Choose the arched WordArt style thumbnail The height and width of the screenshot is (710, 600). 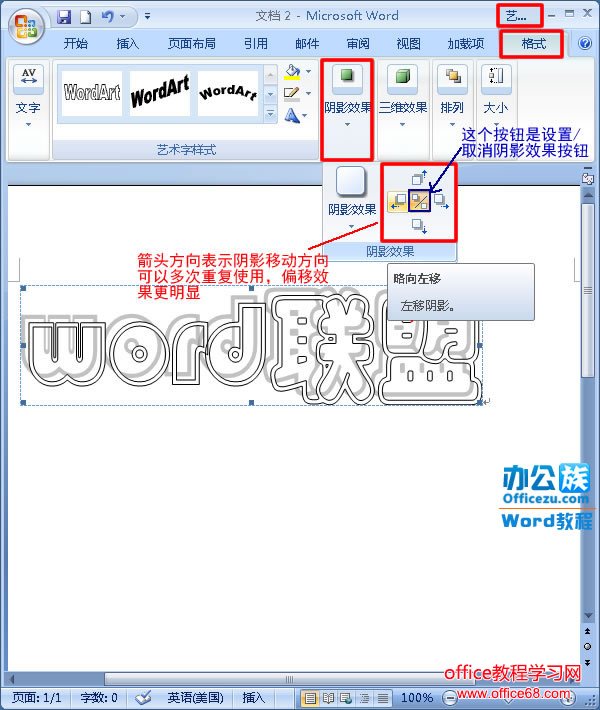click(228, 93)
